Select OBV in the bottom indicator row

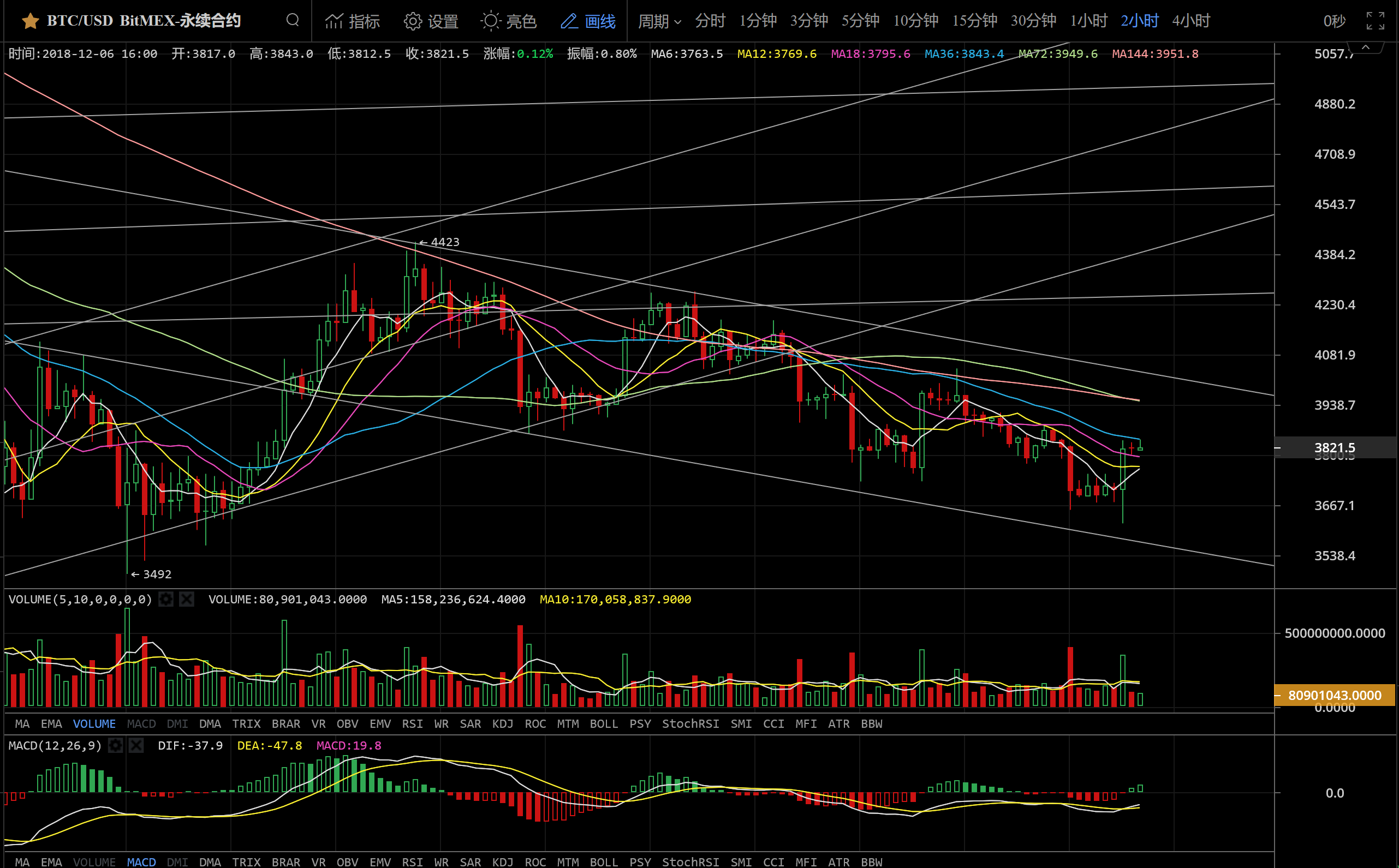point(348,861)
